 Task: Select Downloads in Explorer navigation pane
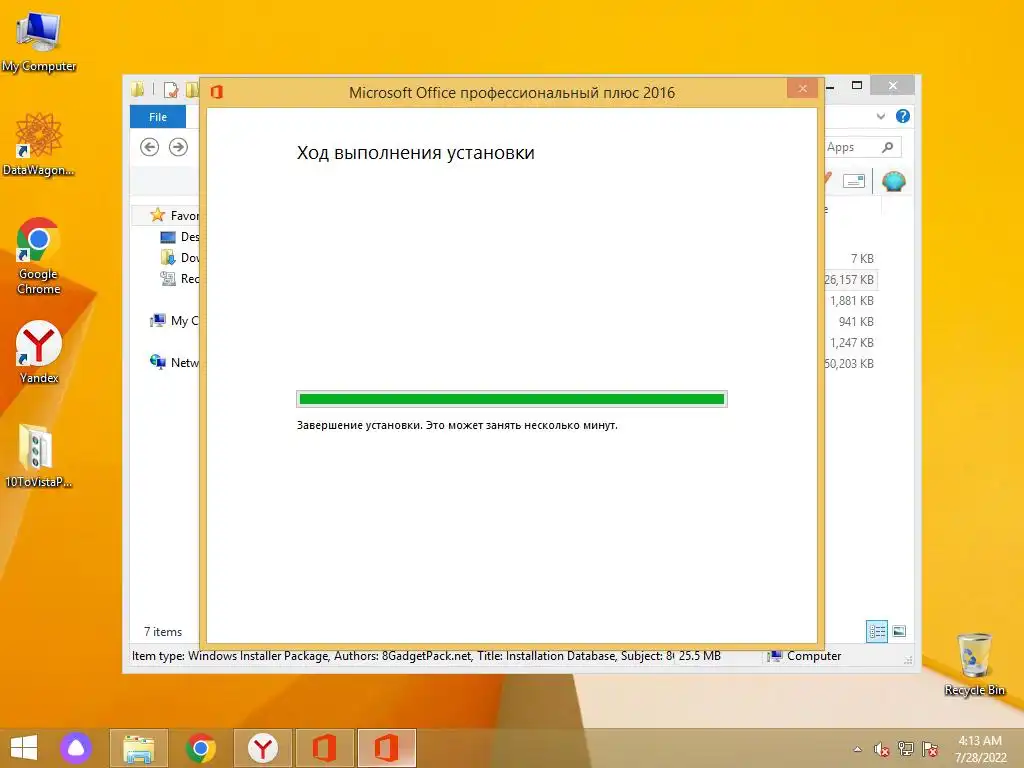(179, 257)
